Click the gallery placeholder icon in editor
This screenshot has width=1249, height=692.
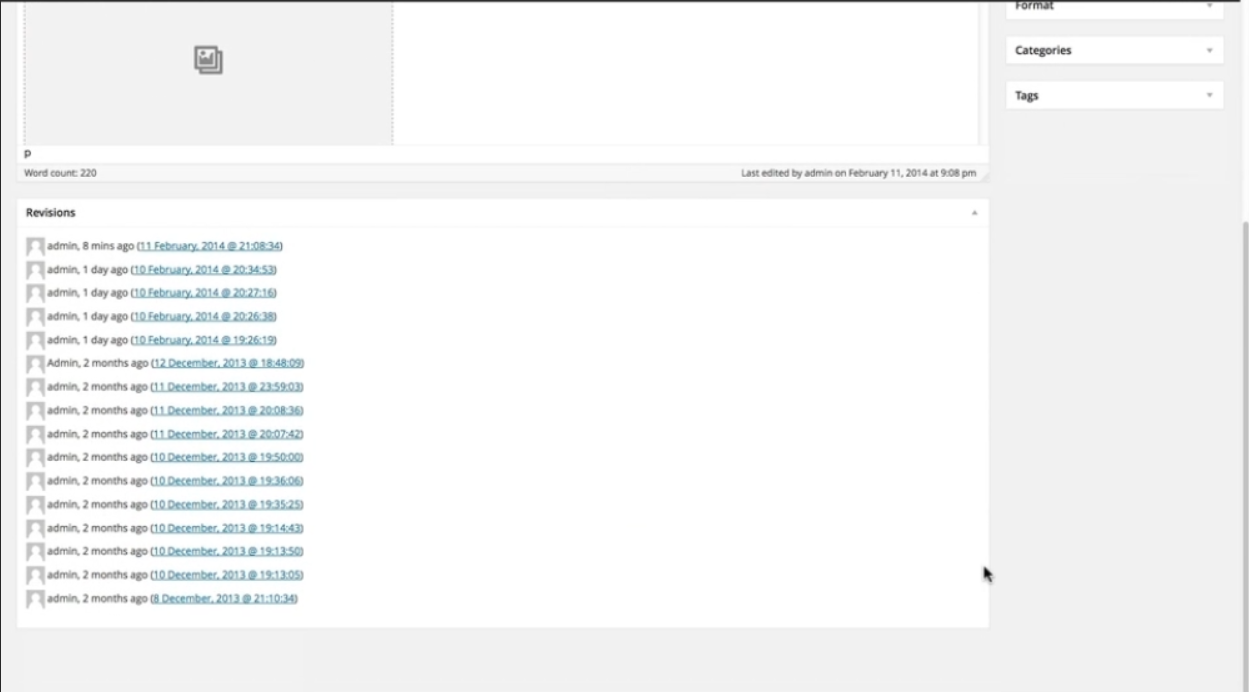(x=208, y=60)
